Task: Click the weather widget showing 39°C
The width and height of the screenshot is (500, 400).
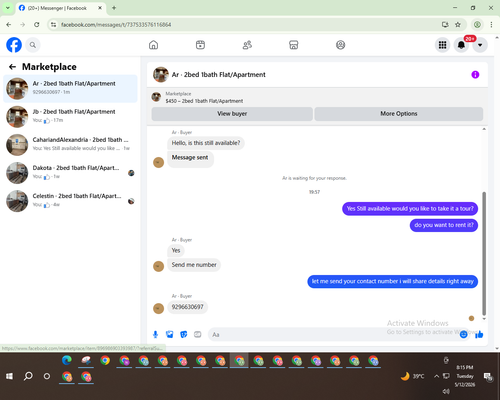Action: pyautogui.click(x=413, y=376)
